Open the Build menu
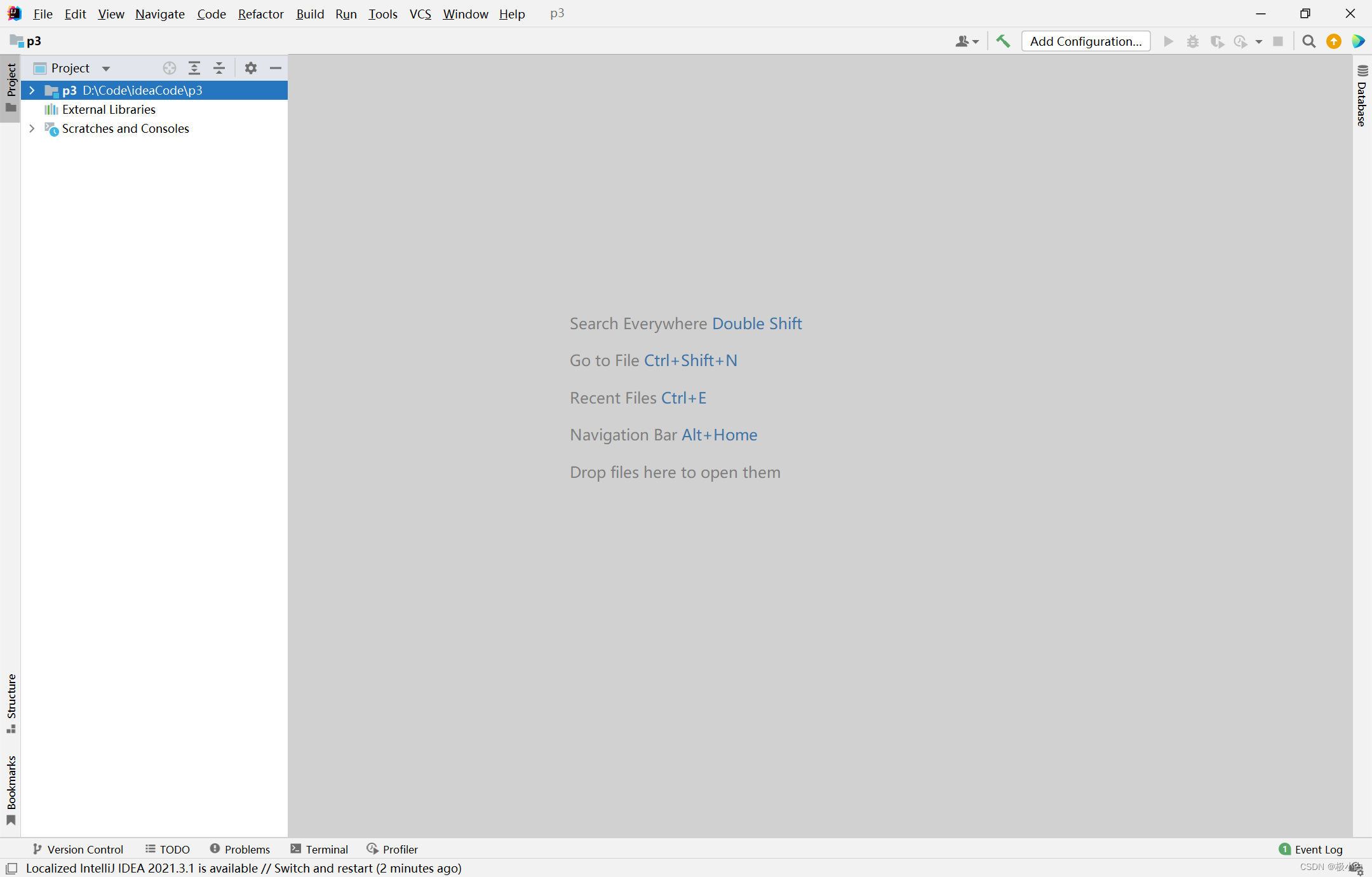This screenshot has width=1372, height=877. [x=310, y=14]
